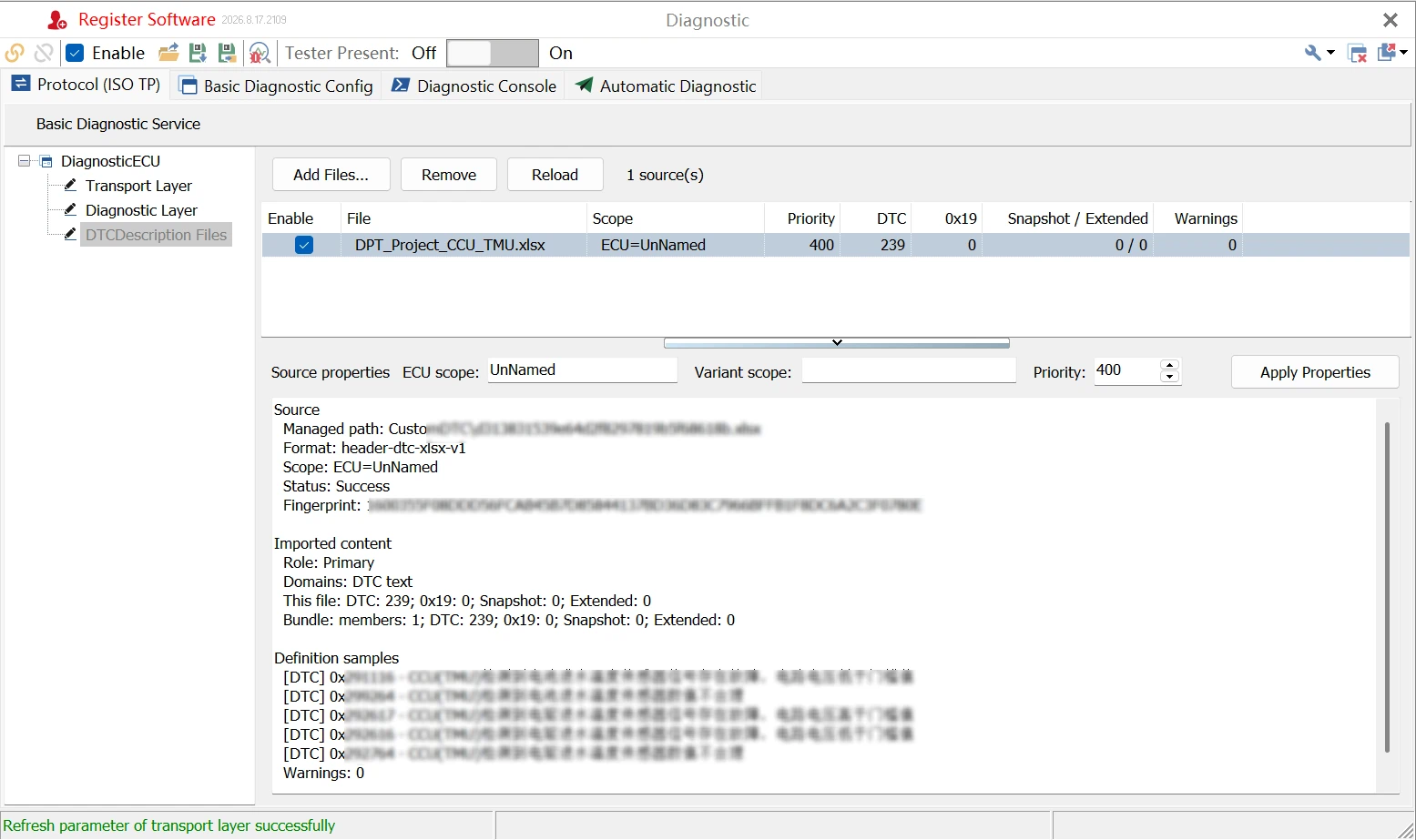Select the DPT_Project_CCU_TMU.xlsx file name
This screenshot has height=840, width=1416.
pyautogui.click(x=450, y=245)
